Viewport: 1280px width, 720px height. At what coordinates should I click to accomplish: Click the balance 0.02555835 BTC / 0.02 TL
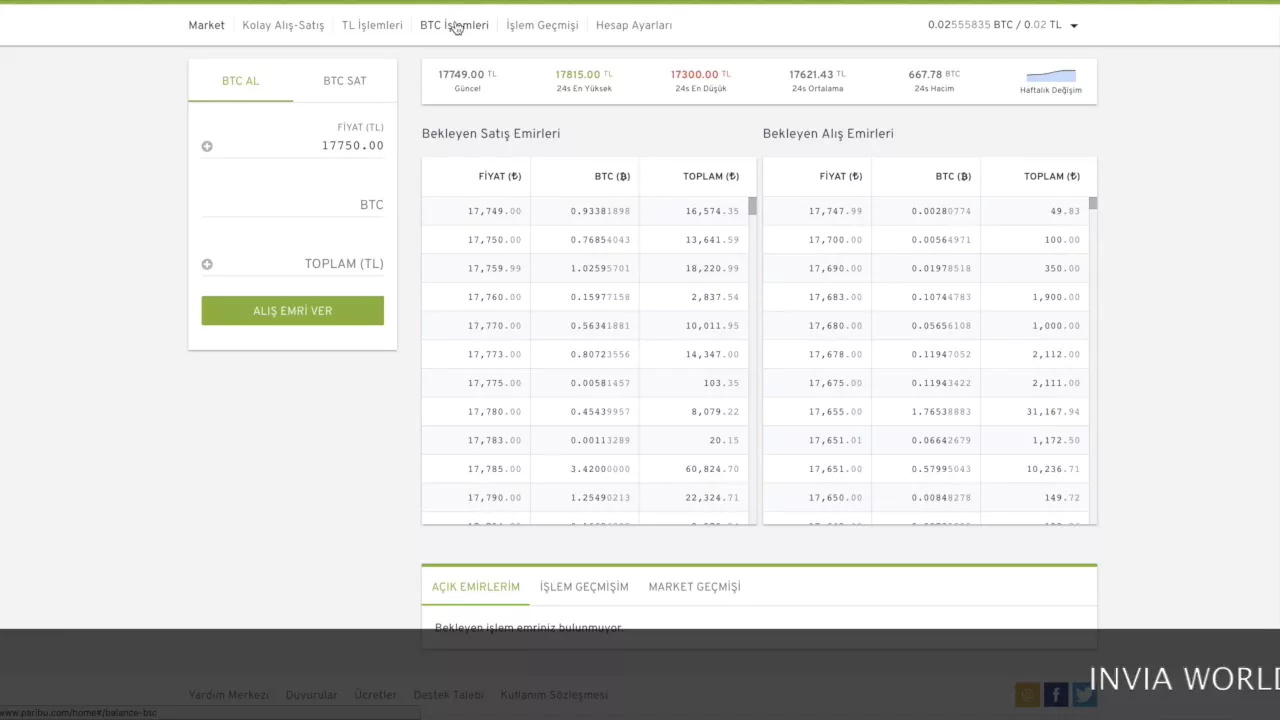(x=994, y=25)
